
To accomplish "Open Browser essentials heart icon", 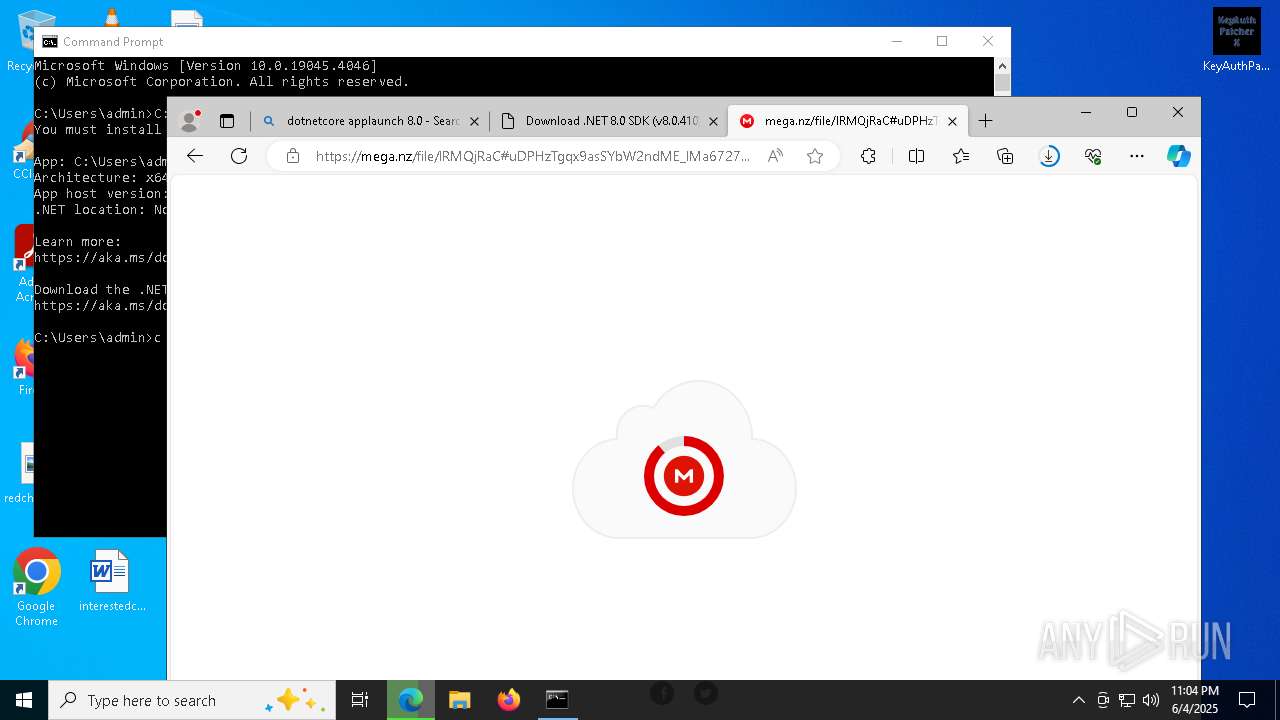I will coord(1093,156).
